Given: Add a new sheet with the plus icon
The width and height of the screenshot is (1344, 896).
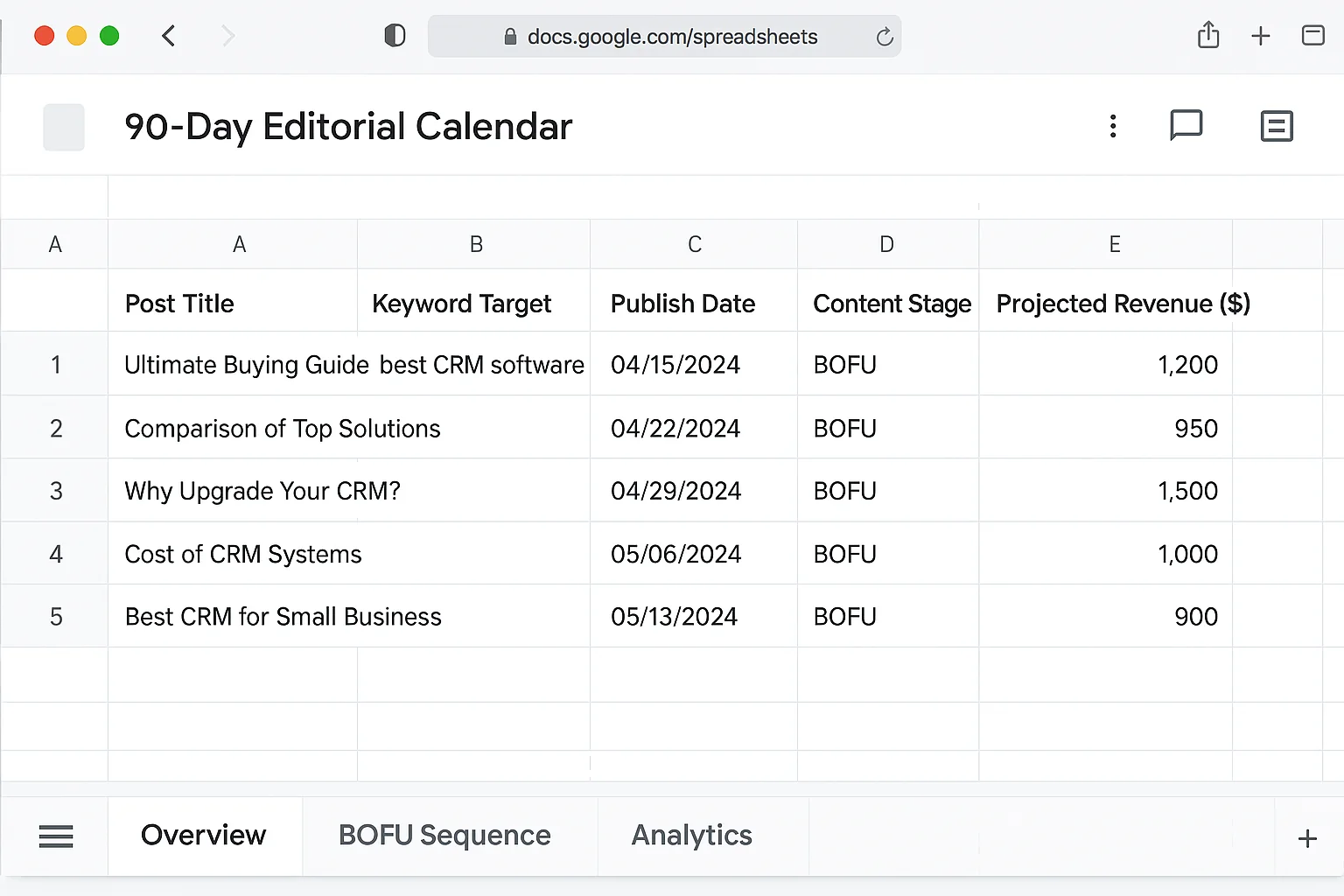Looking at the screenshot, I should coord(1306,837).
